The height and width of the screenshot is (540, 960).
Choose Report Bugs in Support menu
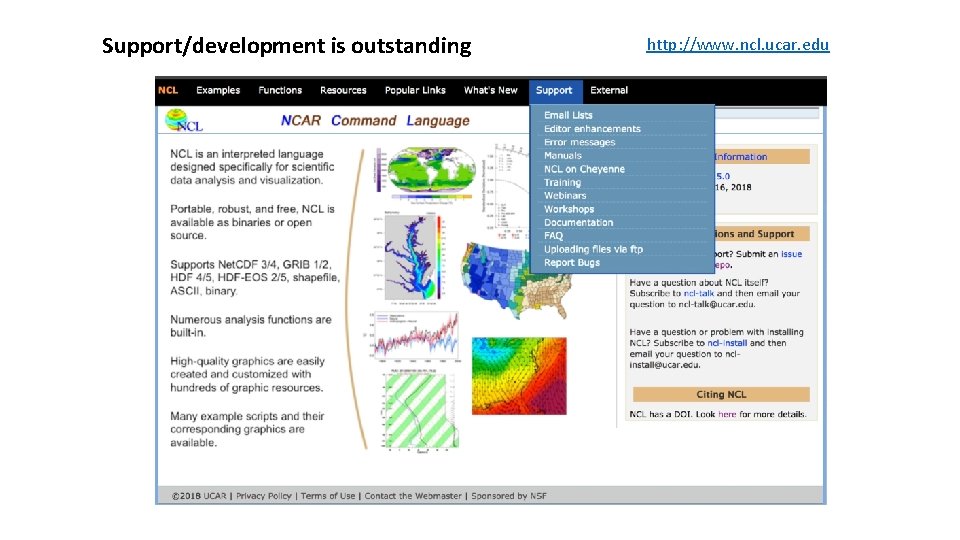[x=572, y=263]
